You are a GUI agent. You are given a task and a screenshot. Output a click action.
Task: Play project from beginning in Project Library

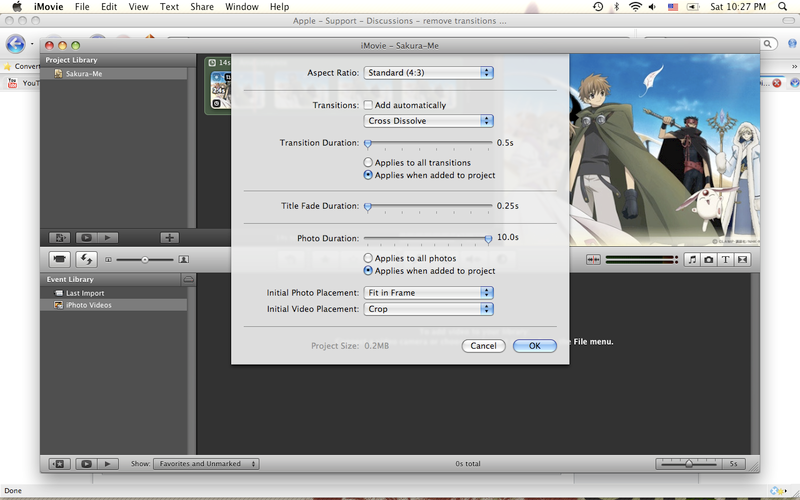(x=107, y=238)
